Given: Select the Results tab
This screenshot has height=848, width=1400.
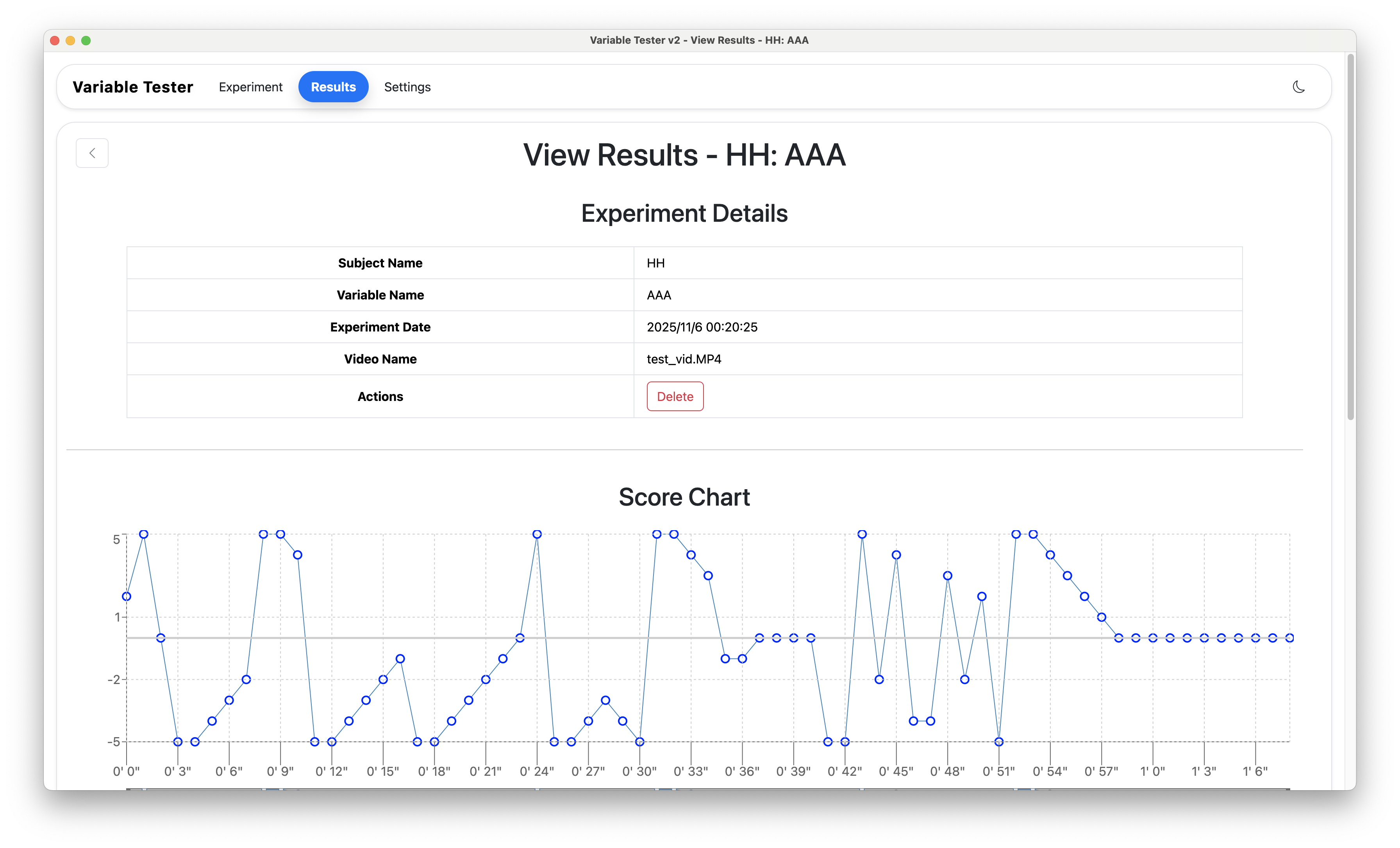Looking at the screenshot, I should tap(333, 87).
